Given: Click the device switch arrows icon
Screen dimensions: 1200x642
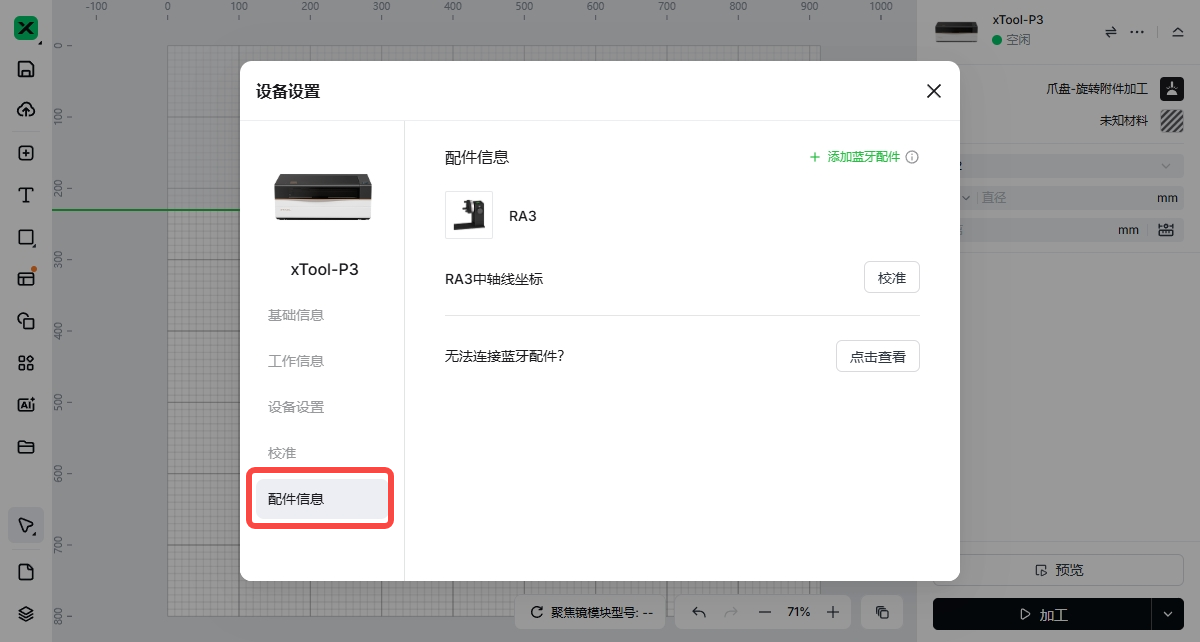Looking at the screenshot, I should [1110, 32].
